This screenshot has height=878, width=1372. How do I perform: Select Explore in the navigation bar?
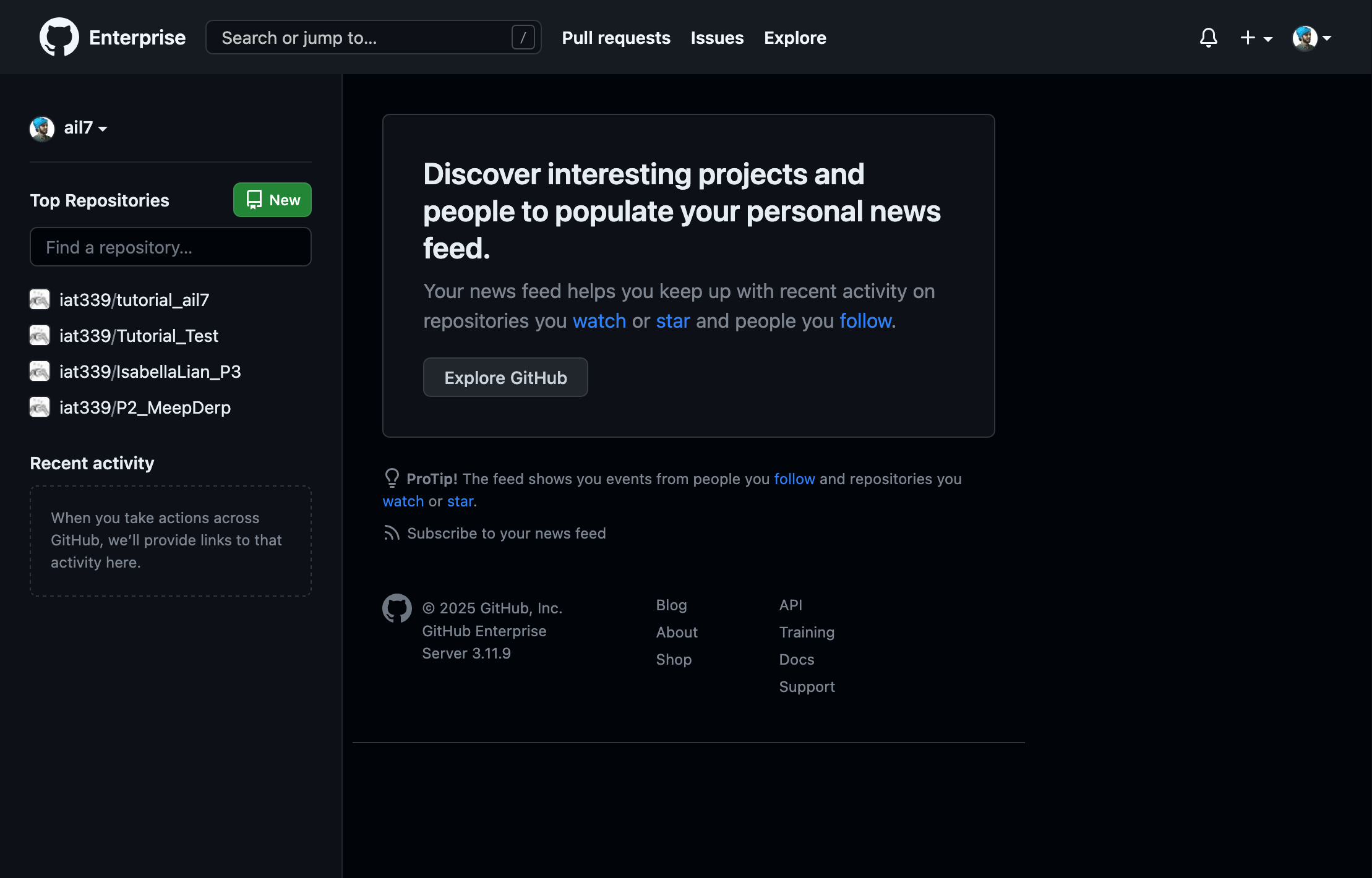(795, 38)
